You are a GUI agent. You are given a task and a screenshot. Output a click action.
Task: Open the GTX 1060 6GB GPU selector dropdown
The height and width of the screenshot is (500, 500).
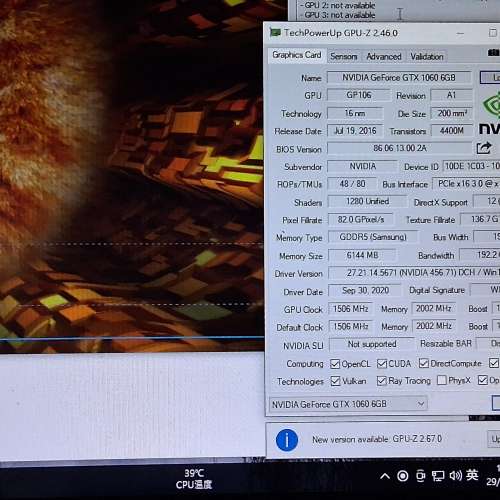point(348,404)
